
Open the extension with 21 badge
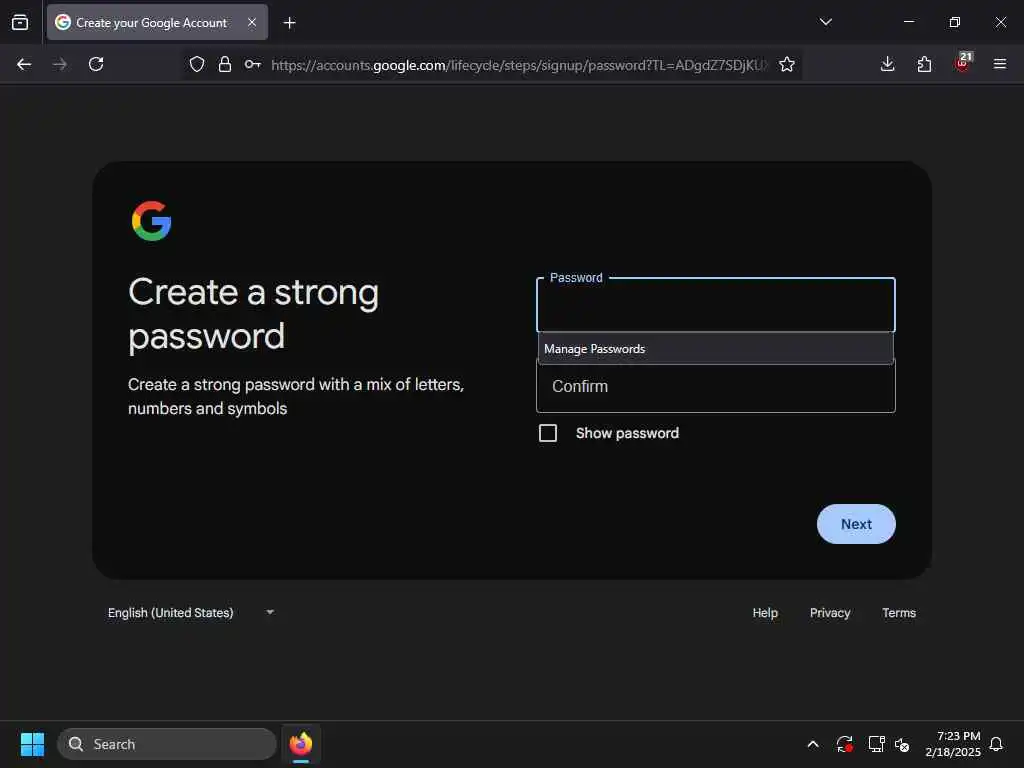[x=963, y=63]
